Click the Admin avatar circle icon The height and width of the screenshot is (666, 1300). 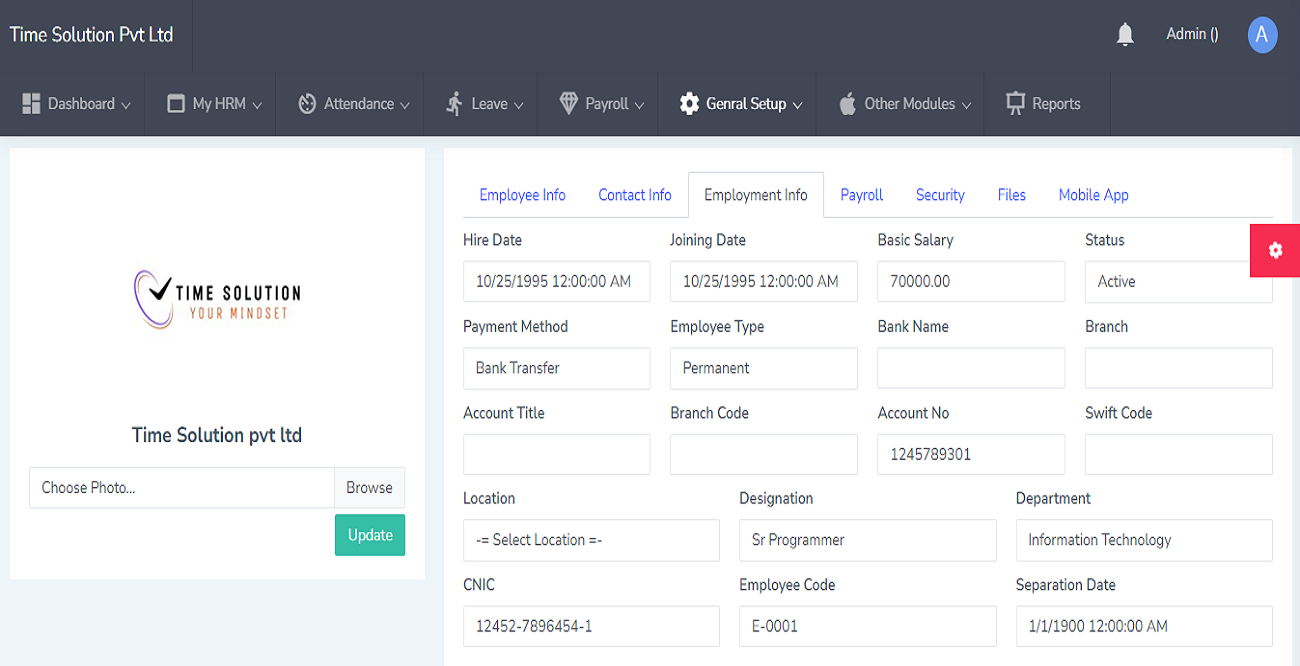coord(1262,35)
